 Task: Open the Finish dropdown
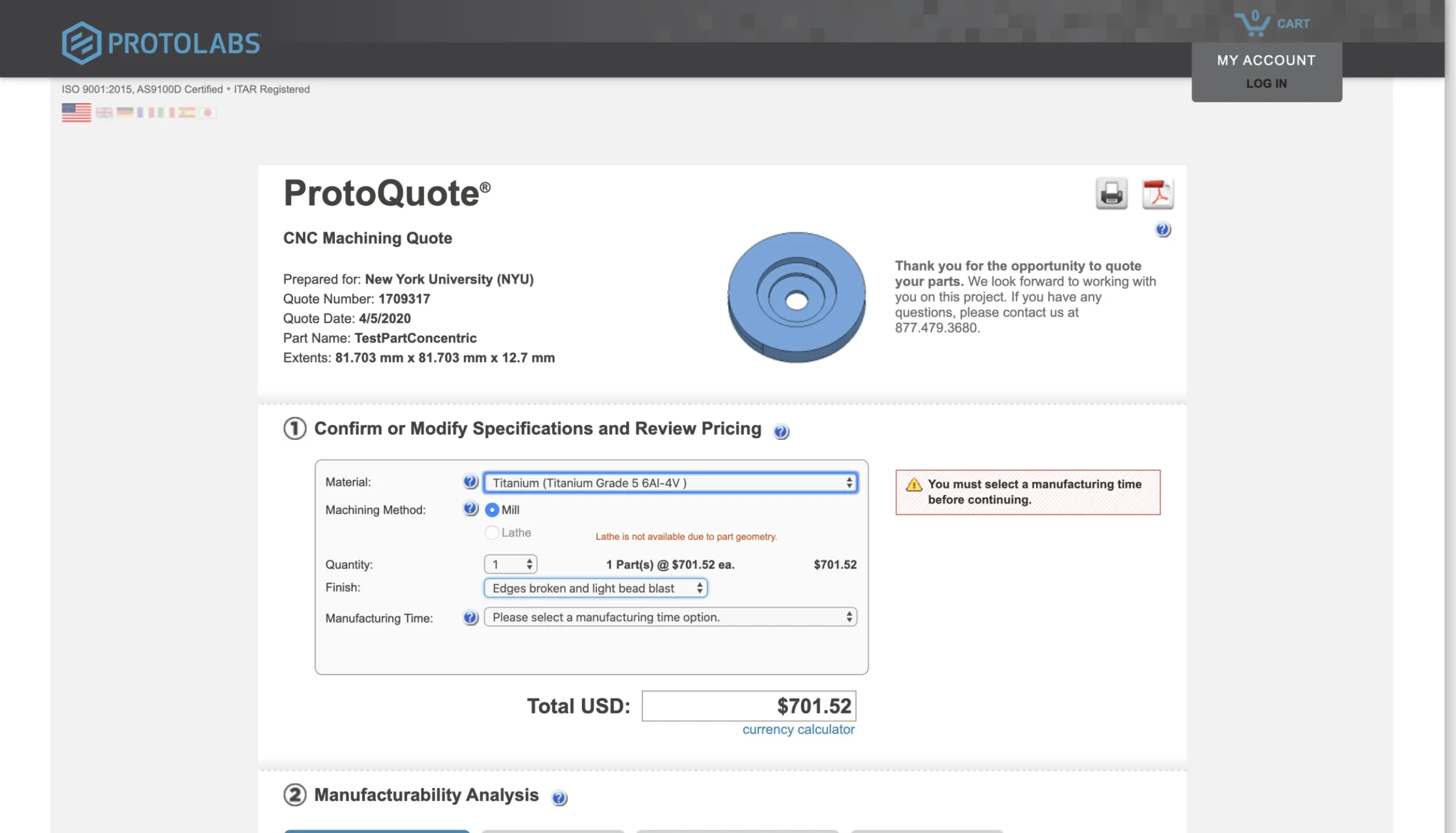point(595,588)
